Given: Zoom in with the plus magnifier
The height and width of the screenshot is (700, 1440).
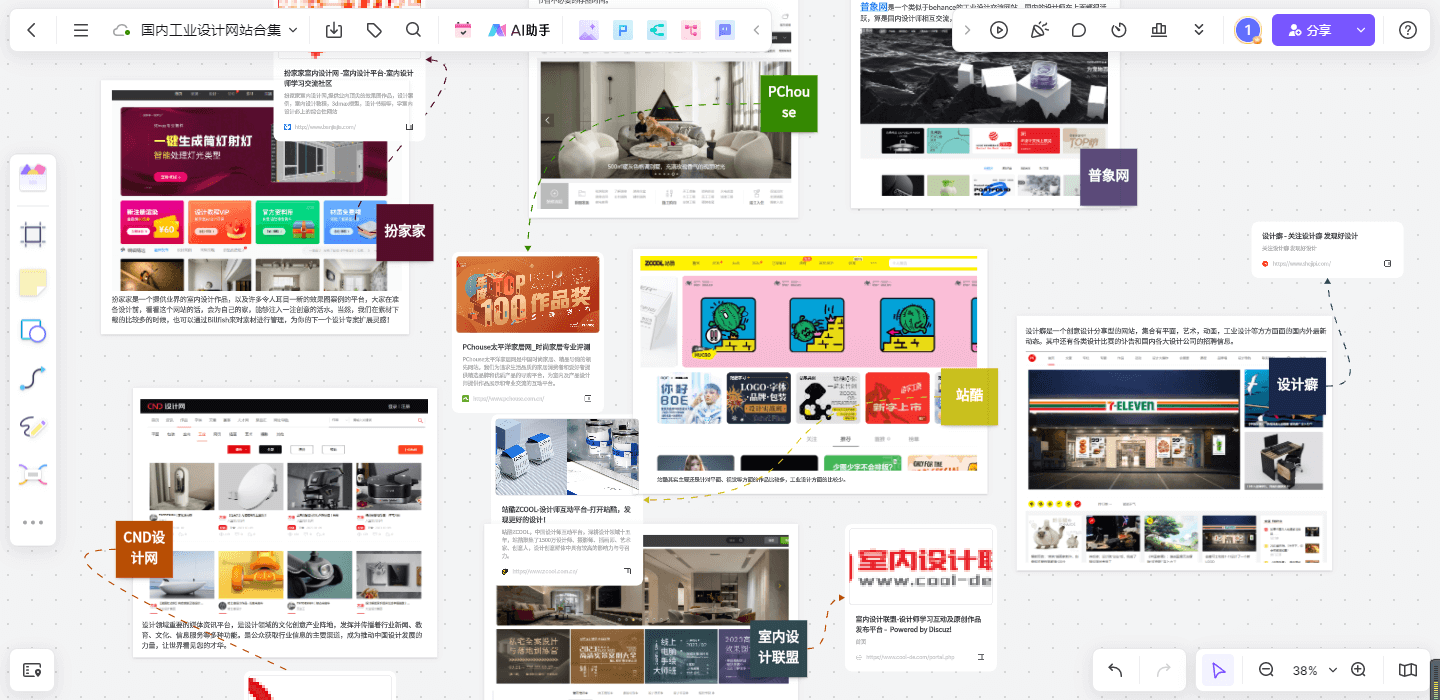Looking at the screenshot, I should click(1358, 670).
